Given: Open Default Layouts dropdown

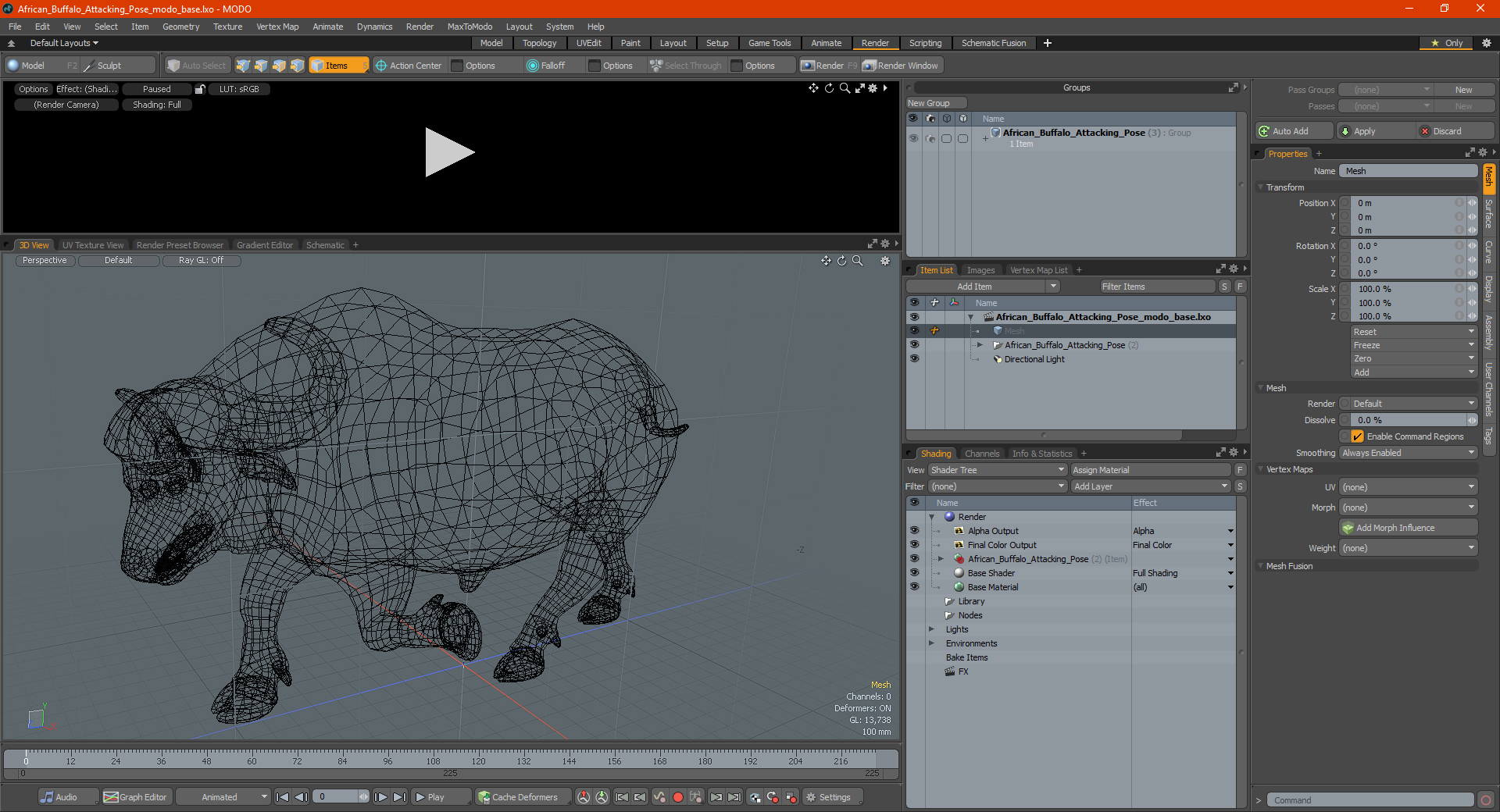Looking at the screenshot, I should [x=64, y=43].
